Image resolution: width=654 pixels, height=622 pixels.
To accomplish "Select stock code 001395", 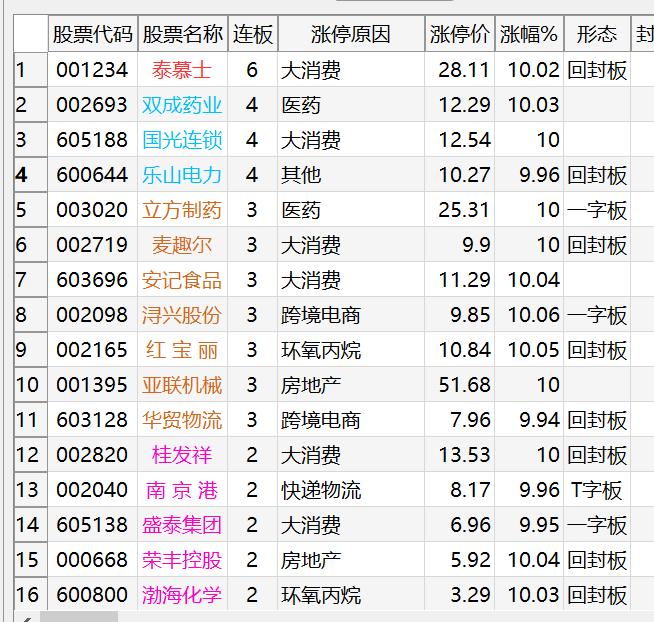I will pyautogui.click(x=92, y=385).
